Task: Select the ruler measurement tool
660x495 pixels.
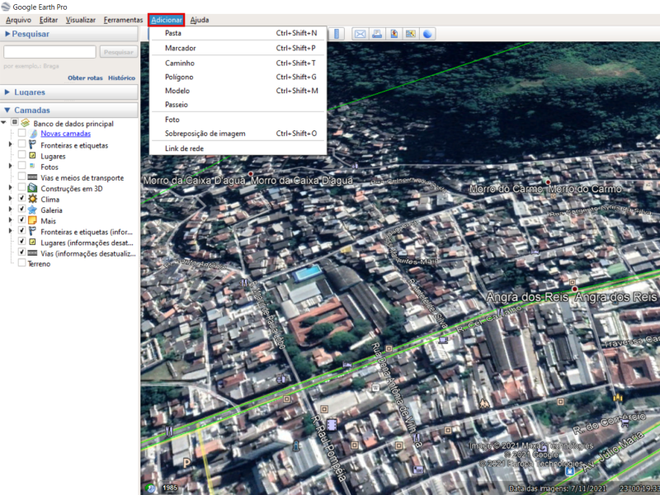Action: [x=337, y=34]
